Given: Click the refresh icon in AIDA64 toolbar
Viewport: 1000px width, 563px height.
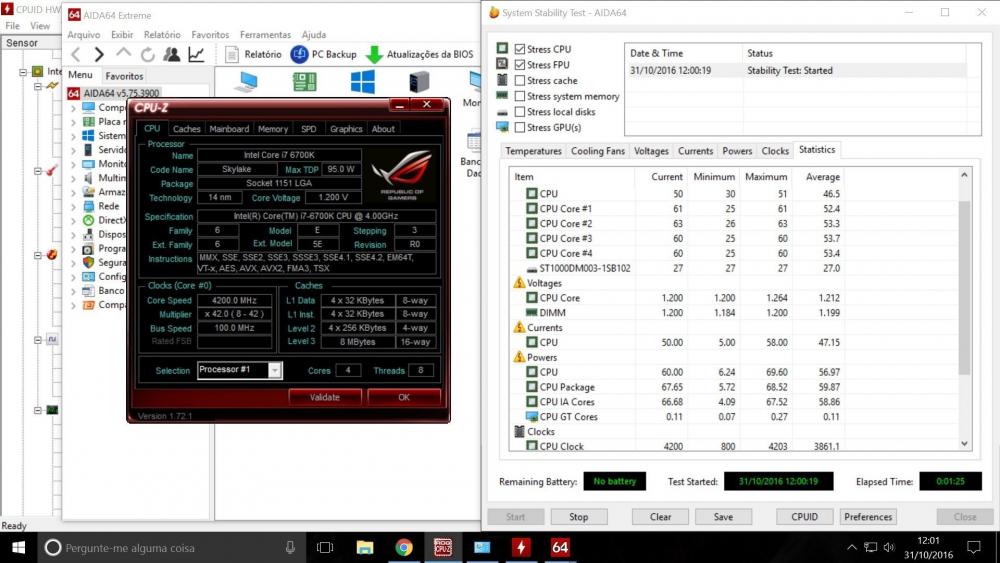Looking at the screenshot, I should (x=148, y=54).
